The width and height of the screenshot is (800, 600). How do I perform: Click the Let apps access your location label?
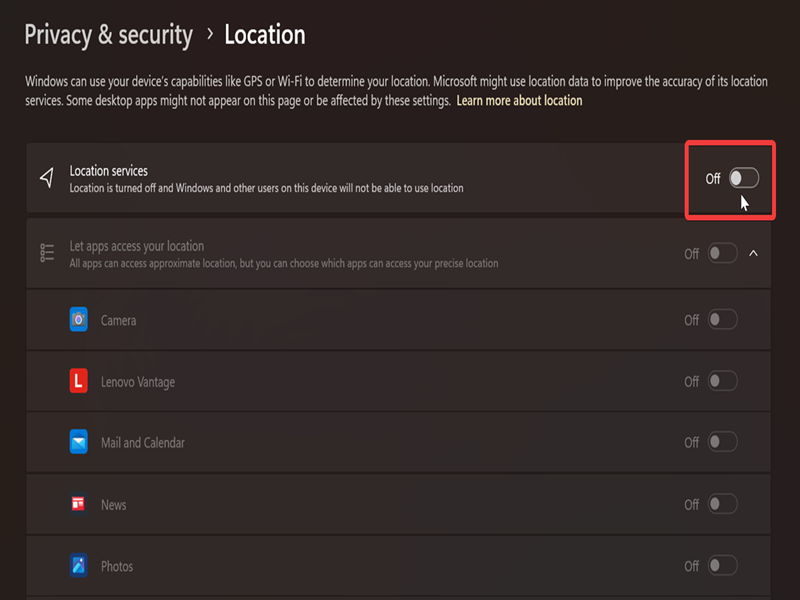point(137,246)
